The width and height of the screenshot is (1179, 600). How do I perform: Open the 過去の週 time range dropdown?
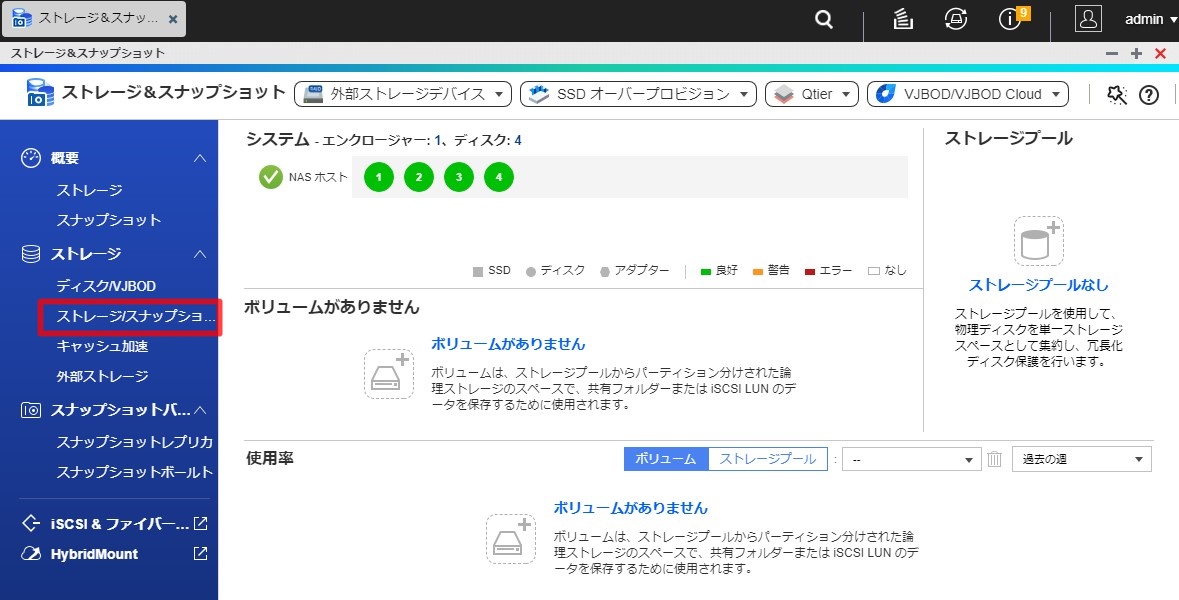click(x=1082, y=459)
